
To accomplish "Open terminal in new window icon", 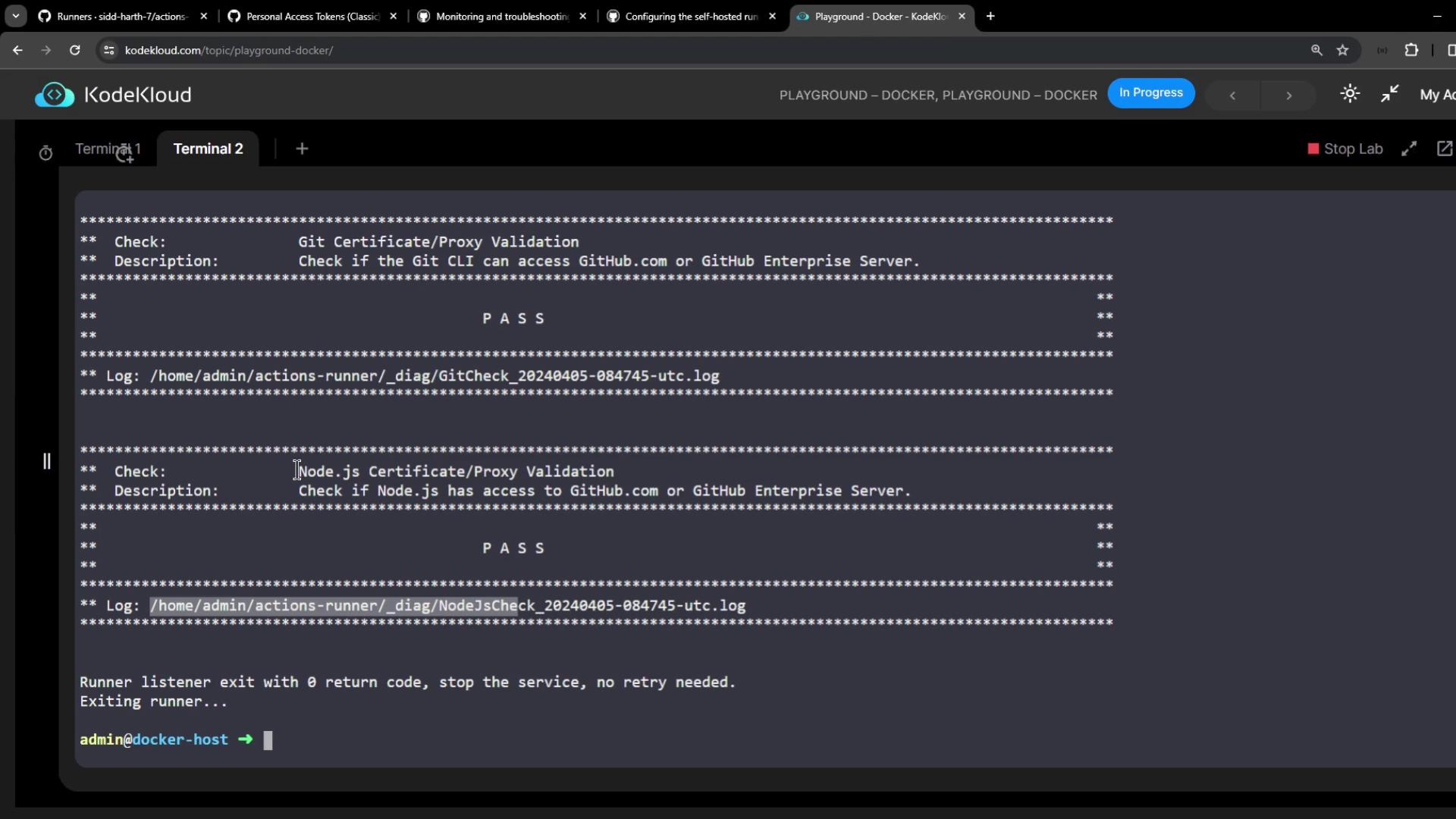I will [1445, 149].
